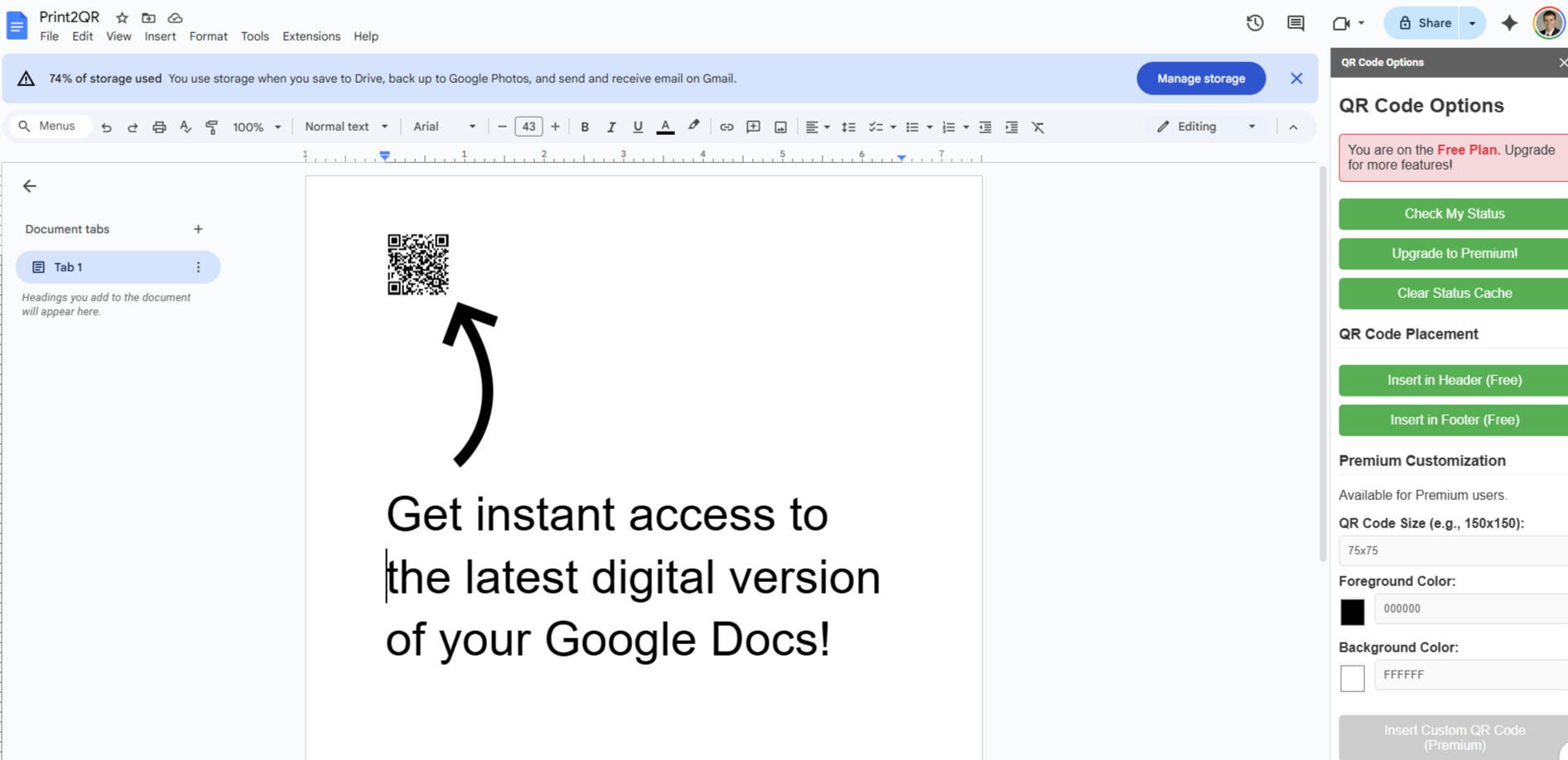Toggle underline formatting
This screenshot has height=760, width=1568.
tap(638, 127)
